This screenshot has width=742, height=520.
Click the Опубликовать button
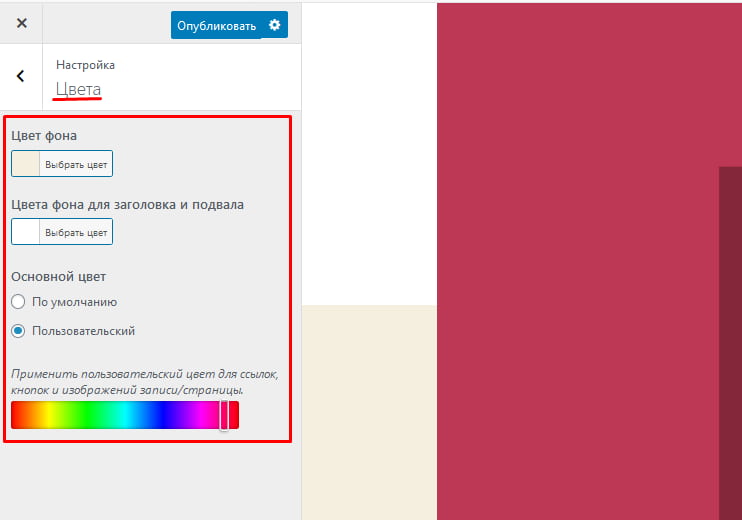pos(216,25)
